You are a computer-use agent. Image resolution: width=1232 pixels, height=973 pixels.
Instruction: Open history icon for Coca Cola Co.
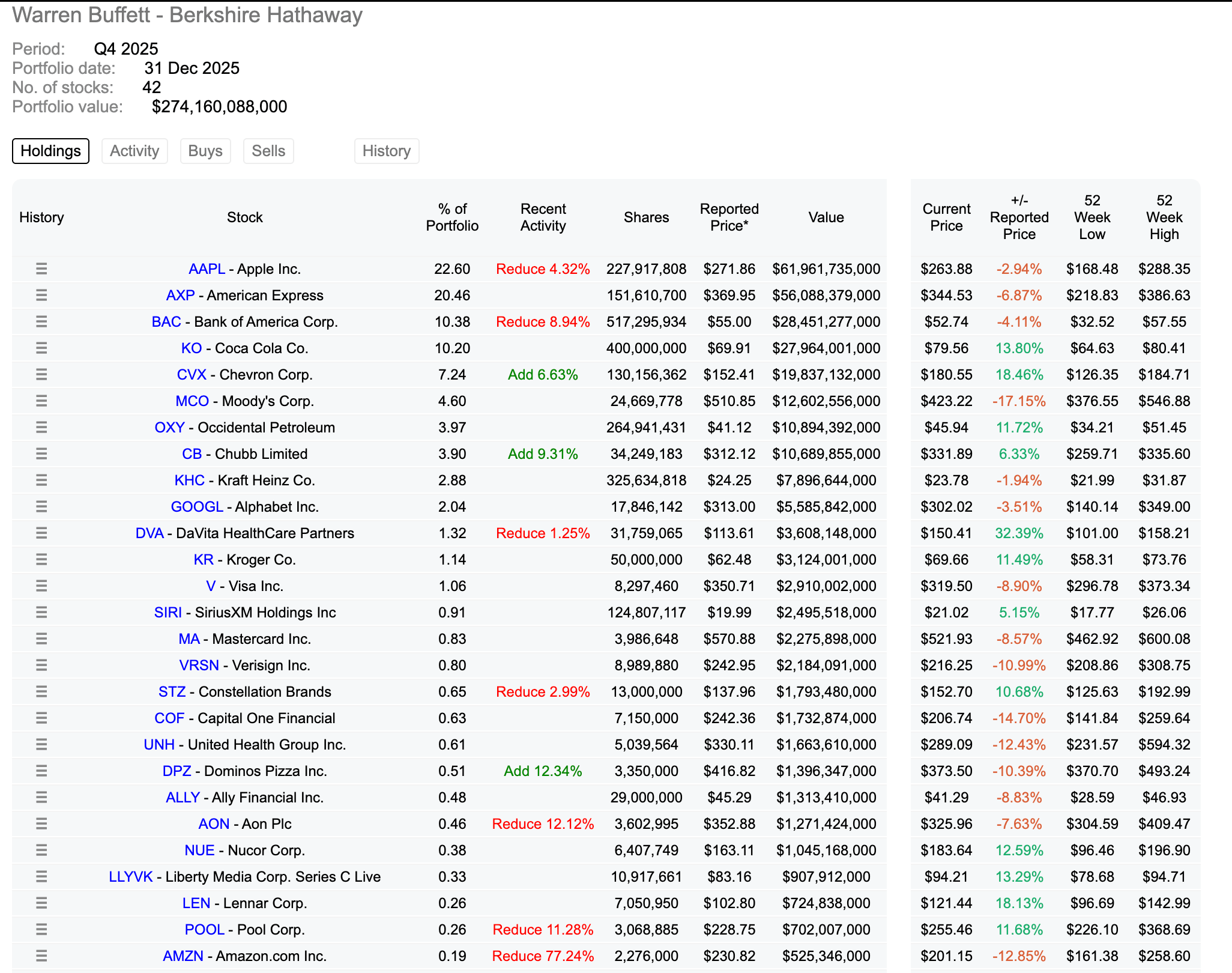(x=41, y=348)
